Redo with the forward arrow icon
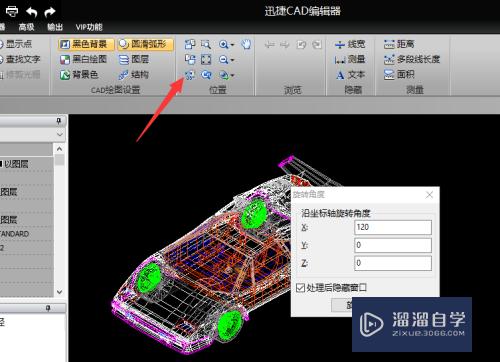Viewport: 500px width, 362px height. (50, 12)
